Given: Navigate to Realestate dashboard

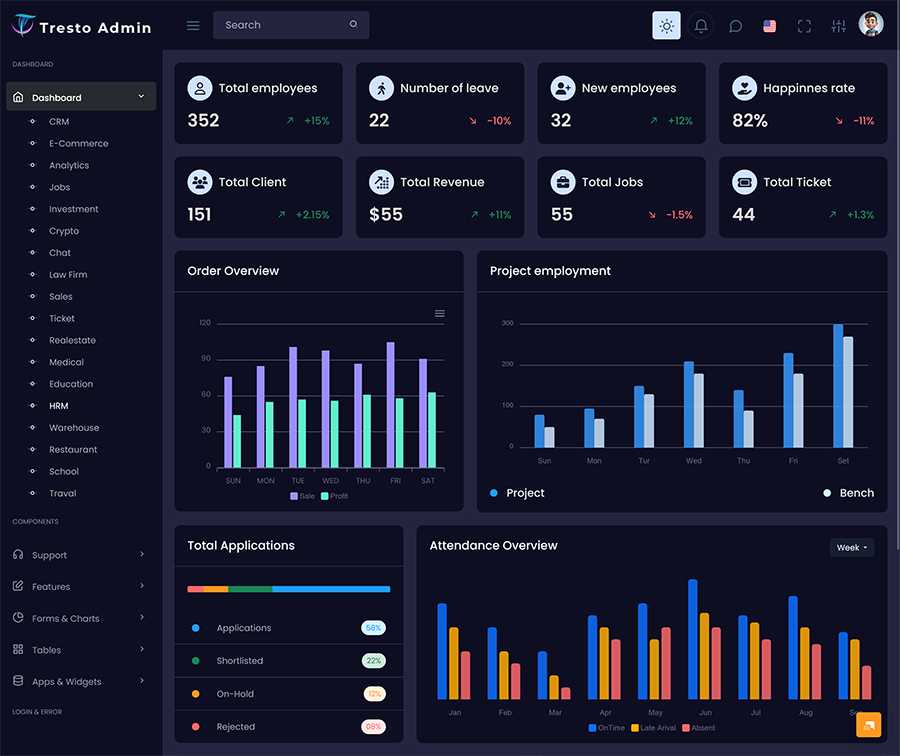Looking at the screenshot, I should (x=72, y=340).
